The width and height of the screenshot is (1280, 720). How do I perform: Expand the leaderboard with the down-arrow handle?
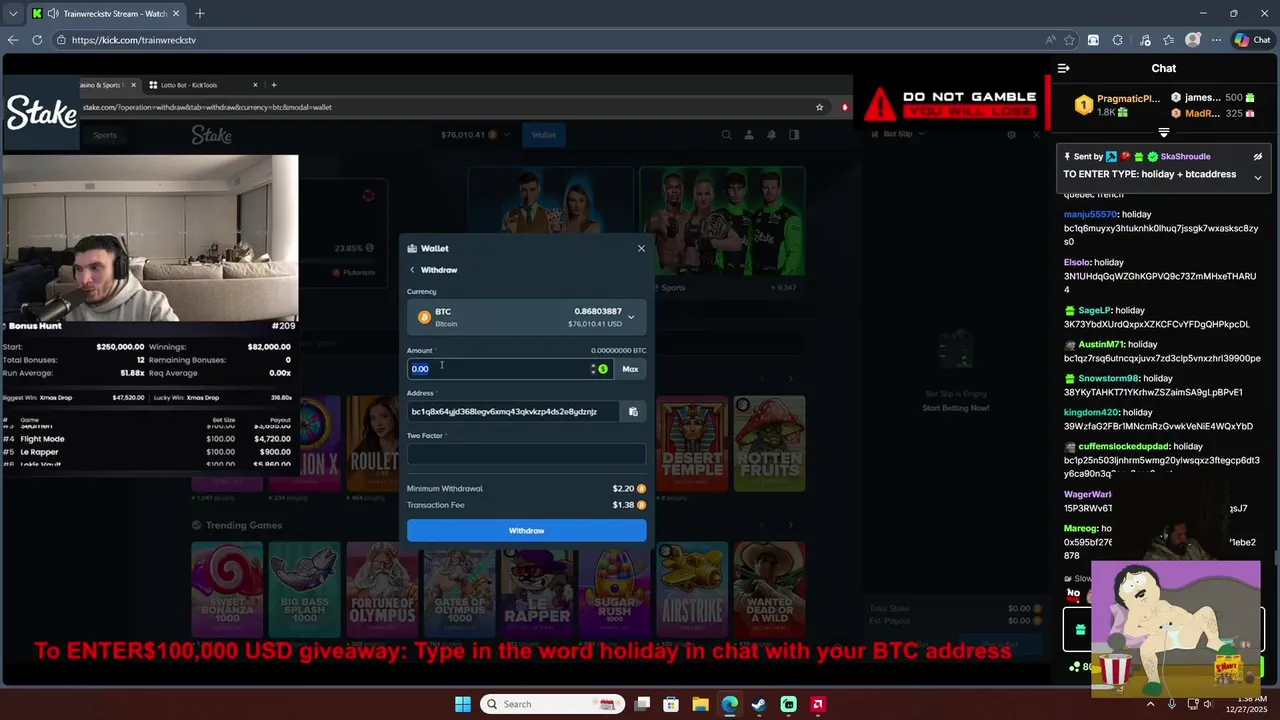click(1164, 132)
